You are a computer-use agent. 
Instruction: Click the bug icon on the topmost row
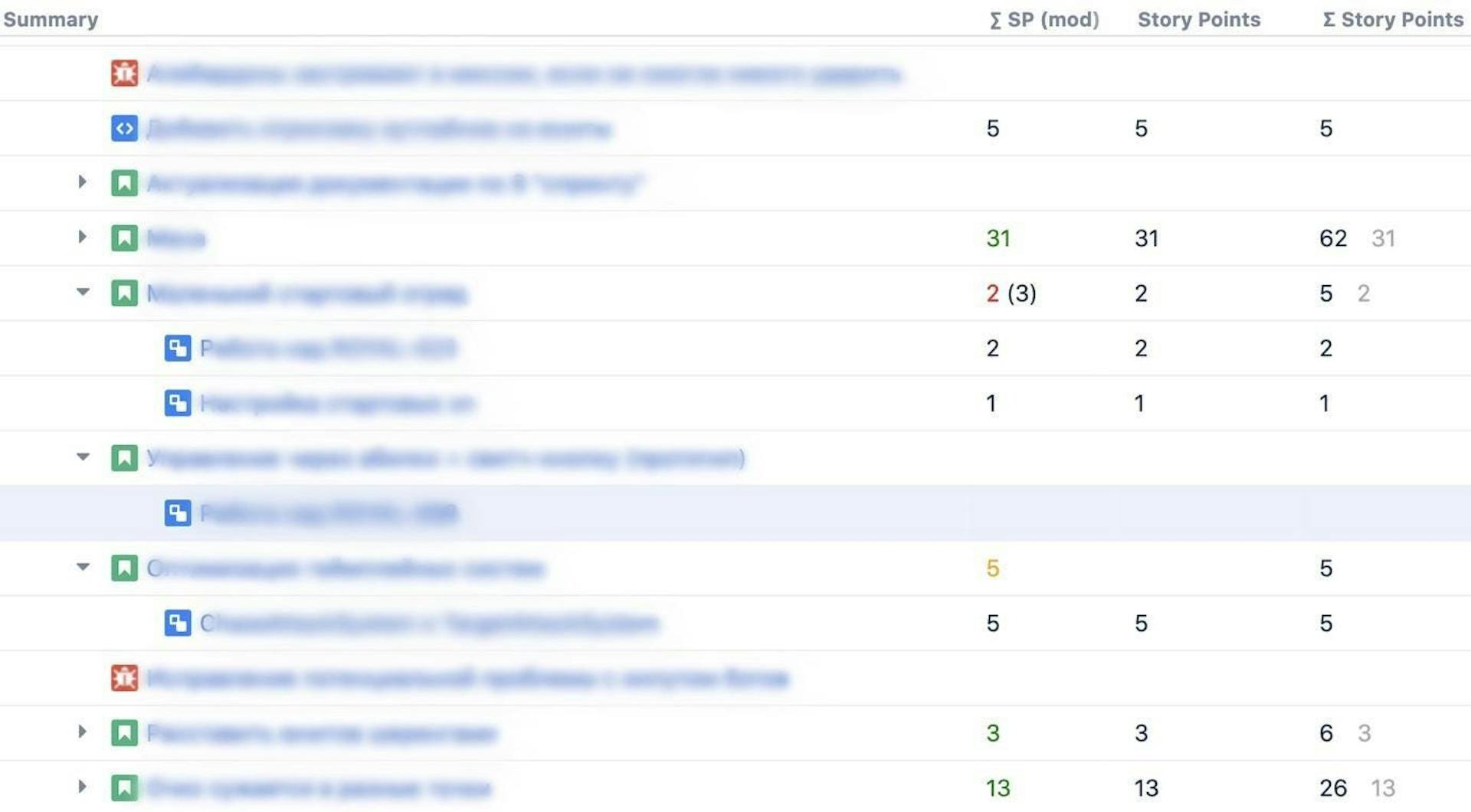pos(123,73)
